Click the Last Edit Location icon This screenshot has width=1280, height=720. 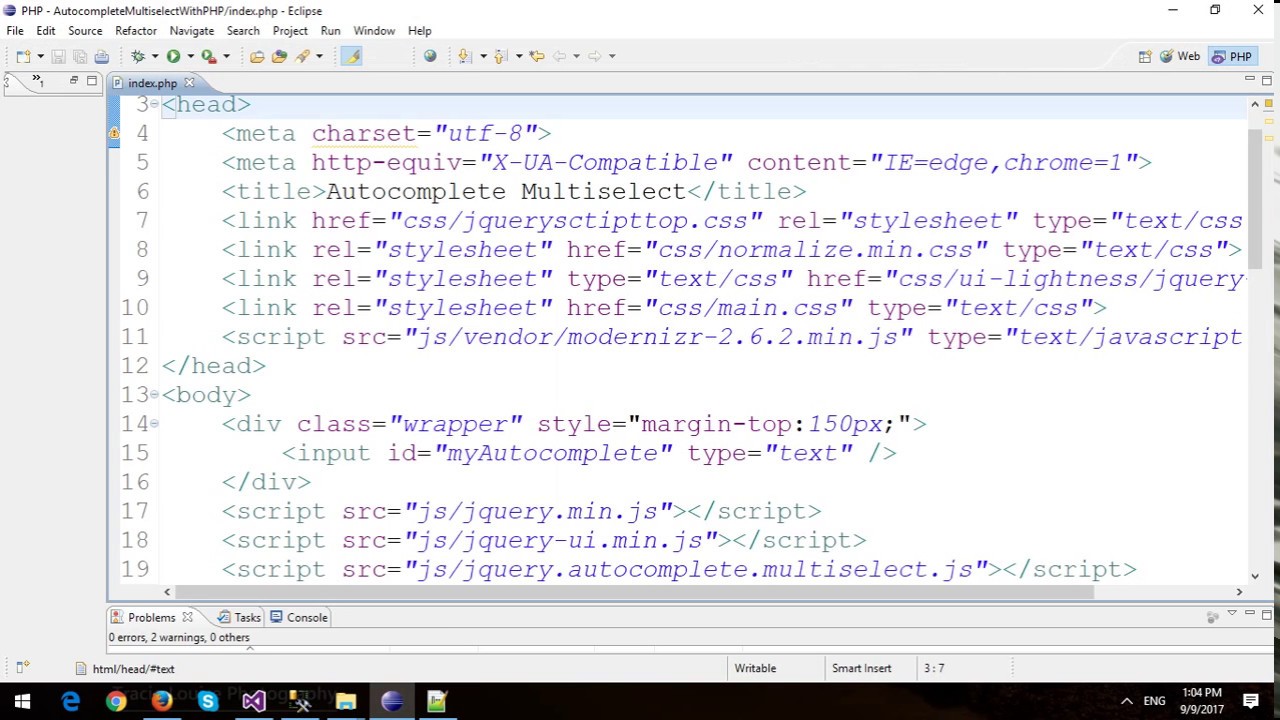coord(536,56)
